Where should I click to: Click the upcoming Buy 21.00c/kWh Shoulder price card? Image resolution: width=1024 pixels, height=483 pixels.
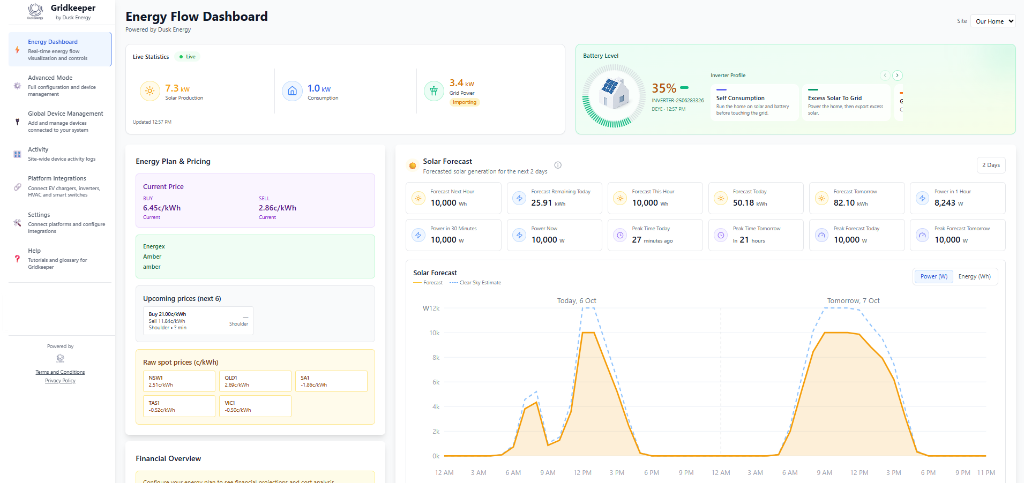[198, 321]
